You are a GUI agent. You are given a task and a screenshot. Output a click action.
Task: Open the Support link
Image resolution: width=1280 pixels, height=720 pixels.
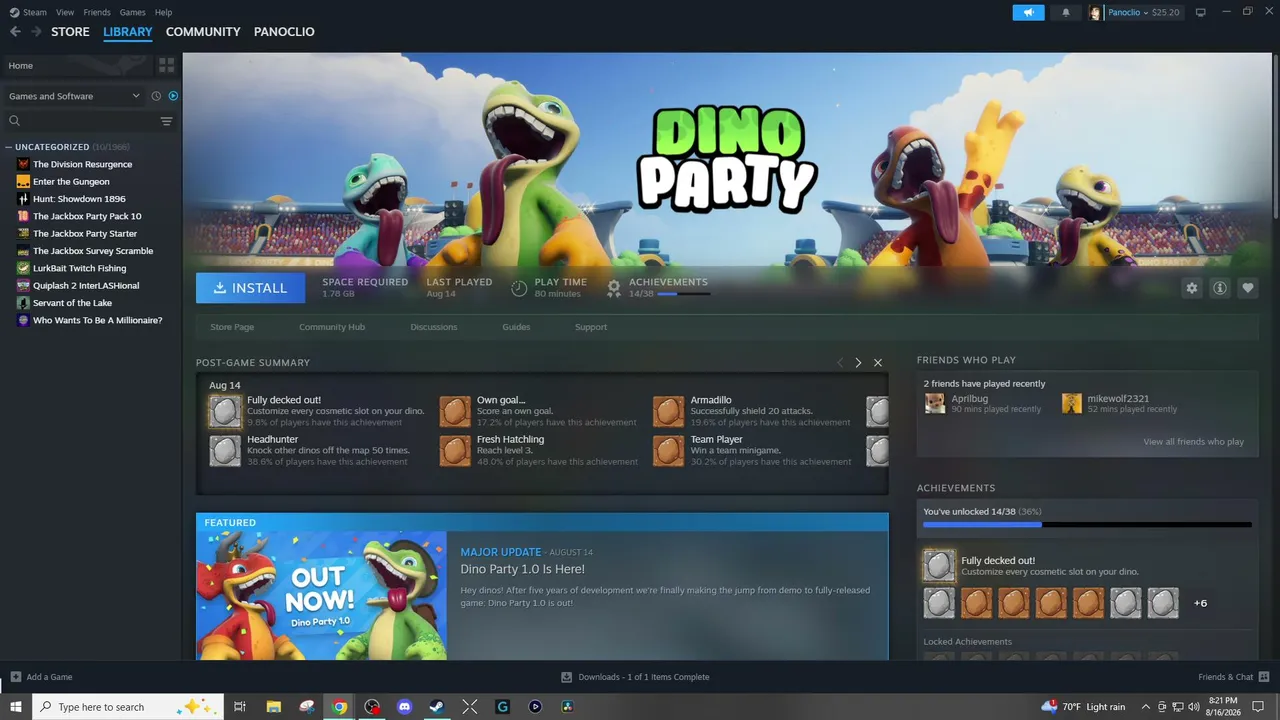click(x=591, y=327)
